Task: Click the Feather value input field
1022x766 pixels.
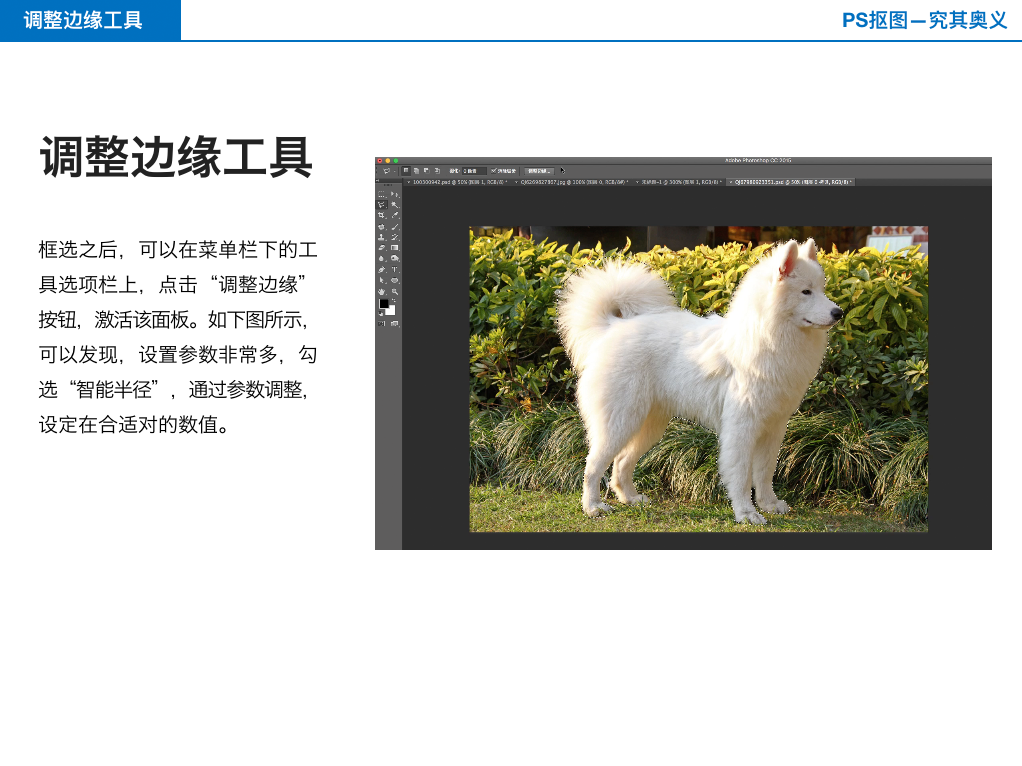Action: (474, 171)
